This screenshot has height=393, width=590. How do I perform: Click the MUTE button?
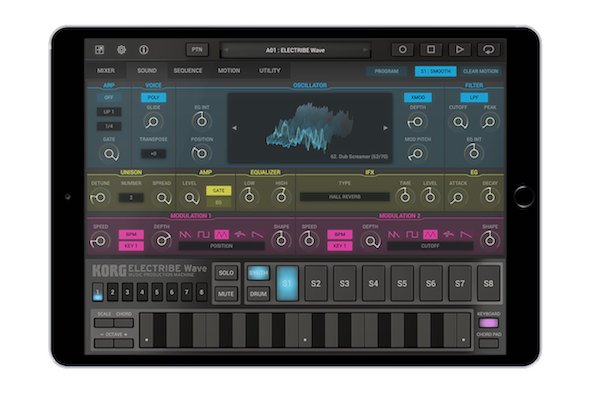(226, 294)
